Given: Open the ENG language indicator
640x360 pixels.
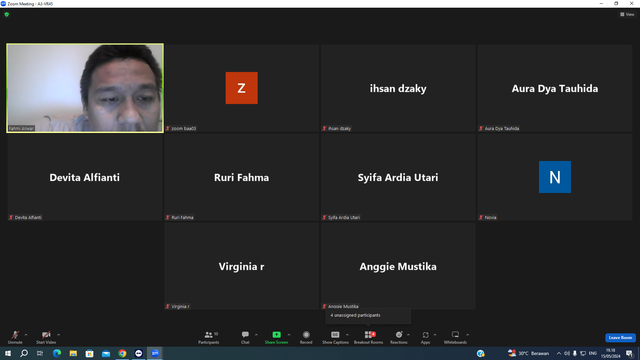Looking at the screenshot, I should tap(593, 353).
